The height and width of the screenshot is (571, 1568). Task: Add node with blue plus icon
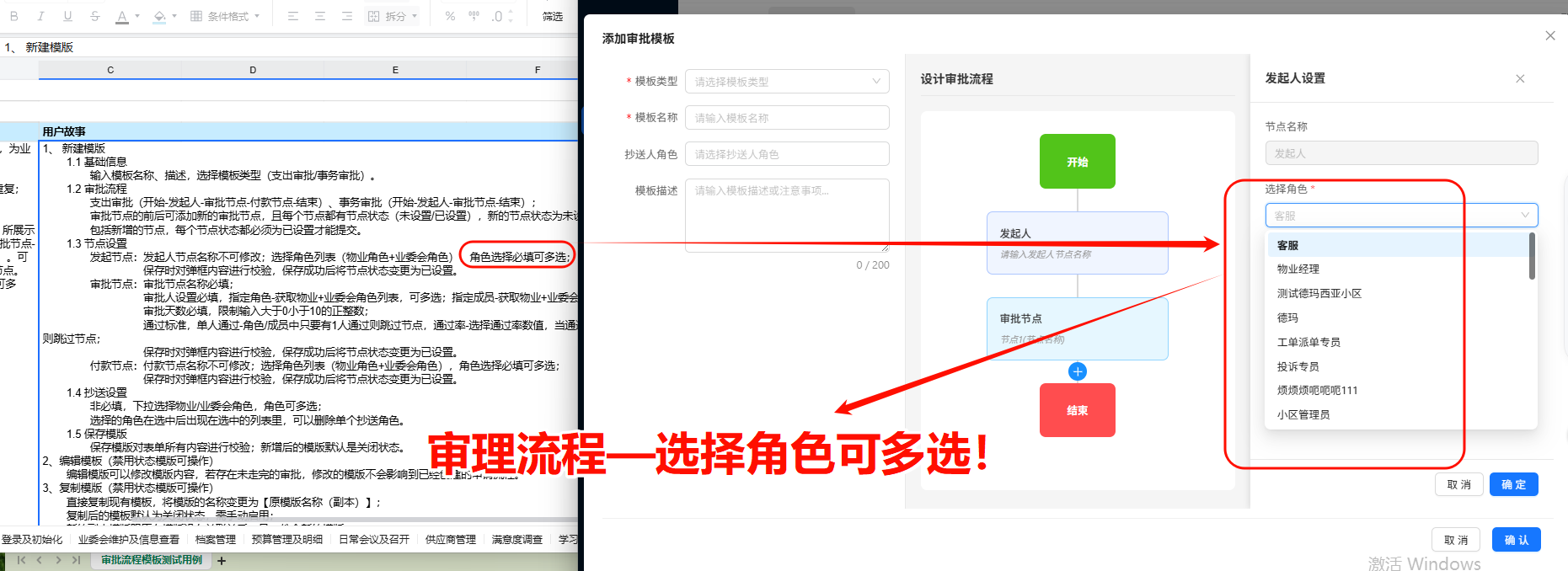1078,371
